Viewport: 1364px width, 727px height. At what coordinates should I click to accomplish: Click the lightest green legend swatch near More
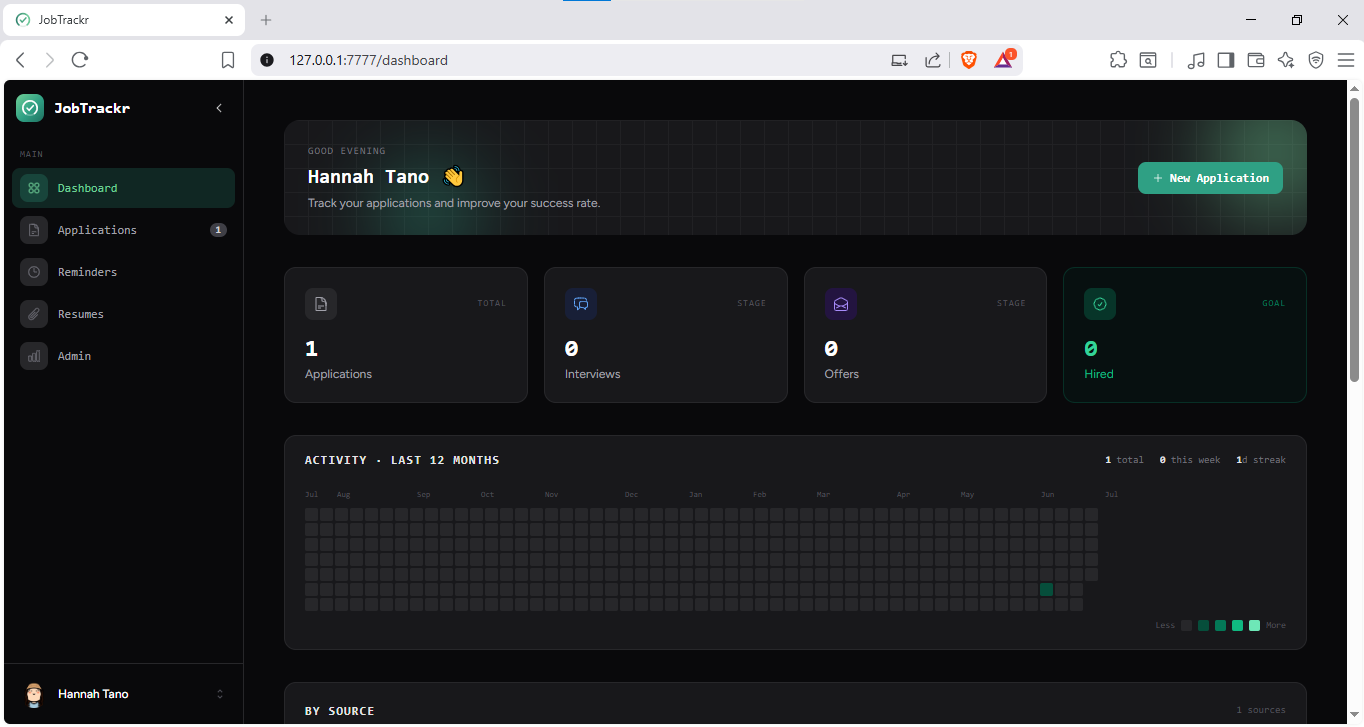pos(1254,626)
